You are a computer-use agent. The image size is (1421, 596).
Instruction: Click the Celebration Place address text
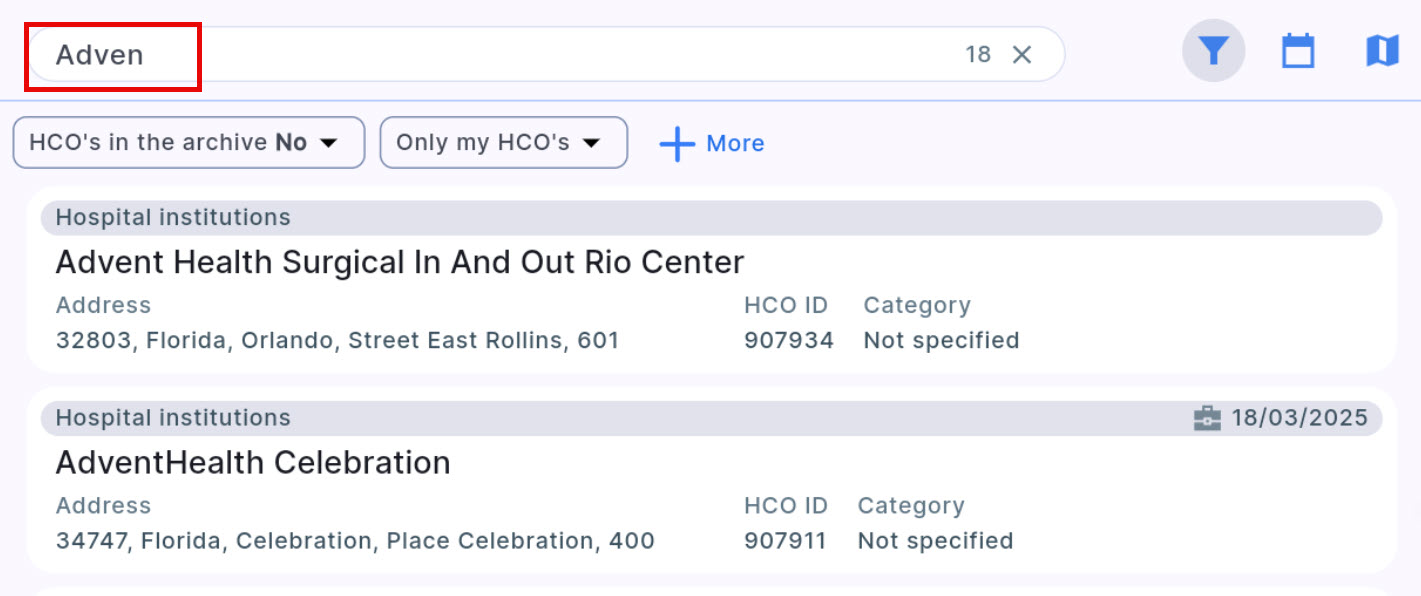355,541
